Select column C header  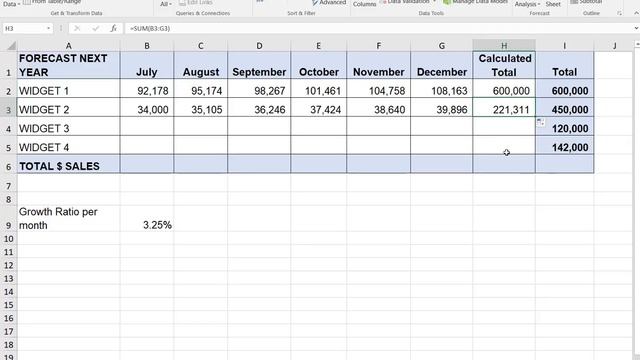[x=200, y=45]
